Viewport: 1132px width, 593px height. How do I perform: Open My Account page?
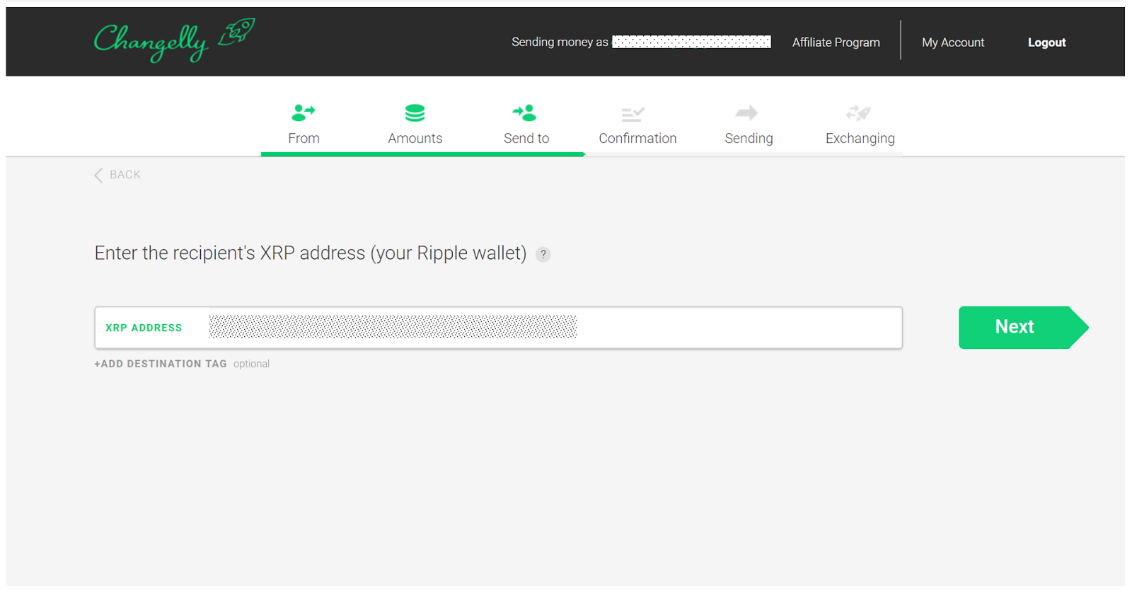pyautogui.click(x=953, y=43)
